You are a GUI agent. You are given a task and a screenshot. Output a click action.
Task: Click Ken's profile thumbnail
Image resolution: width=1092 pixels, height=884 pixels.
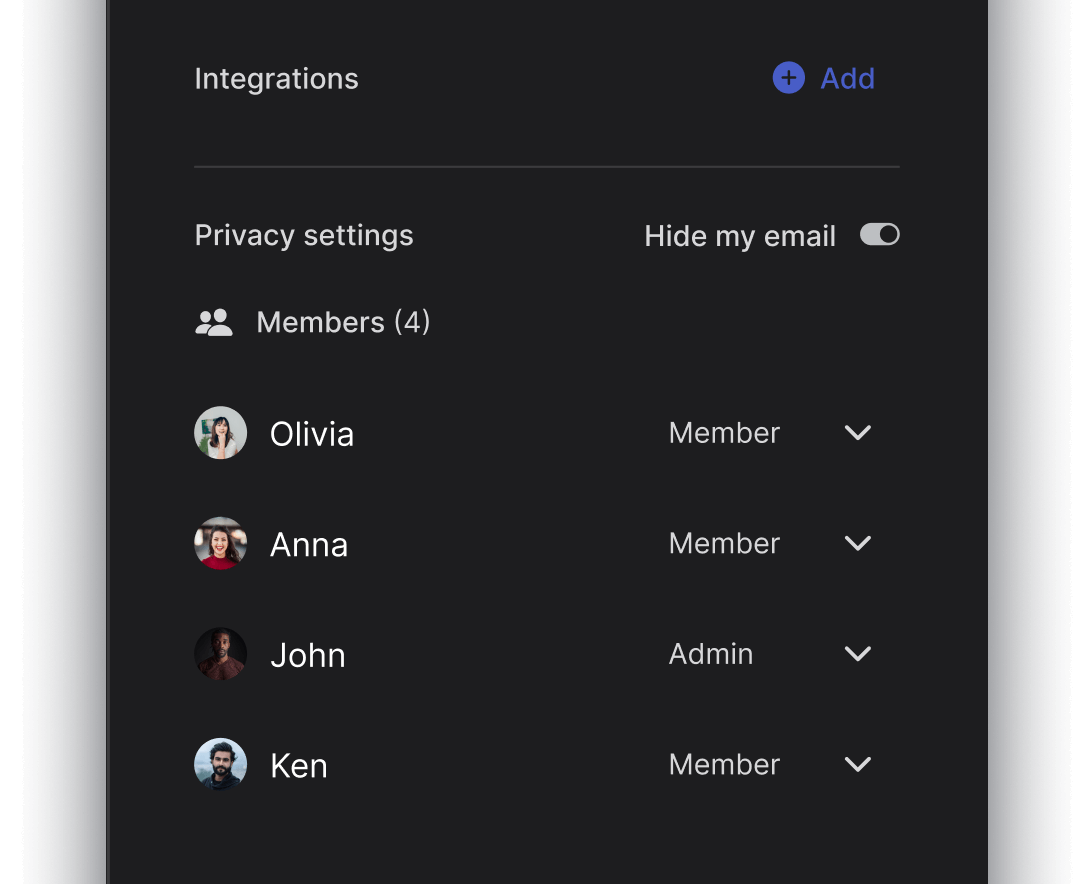click(220, 764)
